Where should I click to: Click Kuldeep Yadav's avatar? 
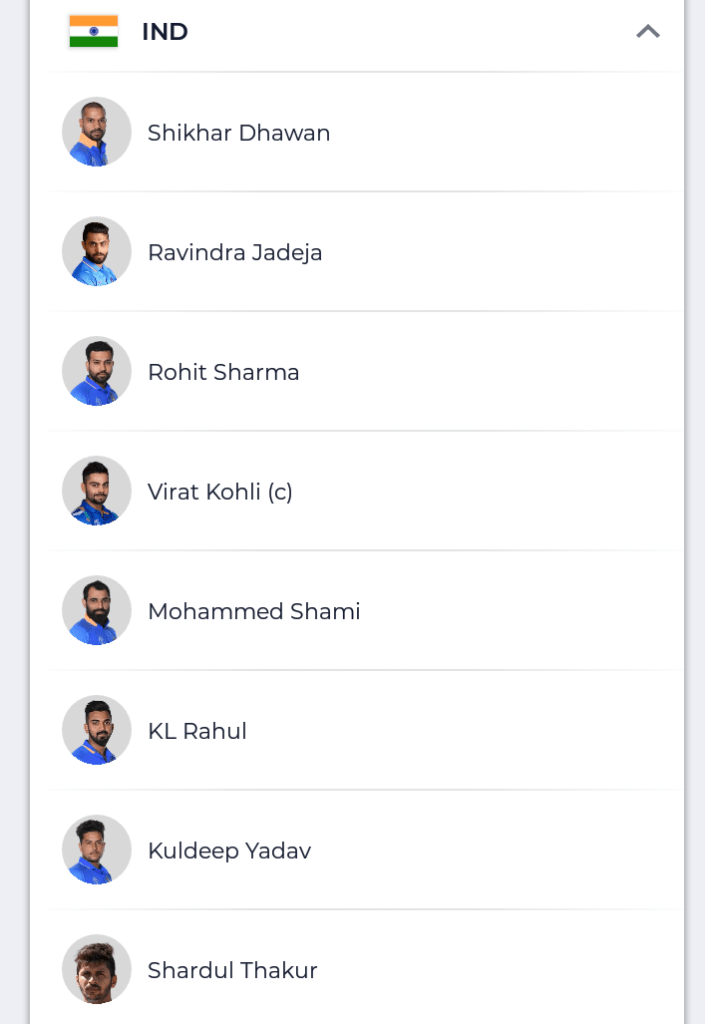(97, 850)
